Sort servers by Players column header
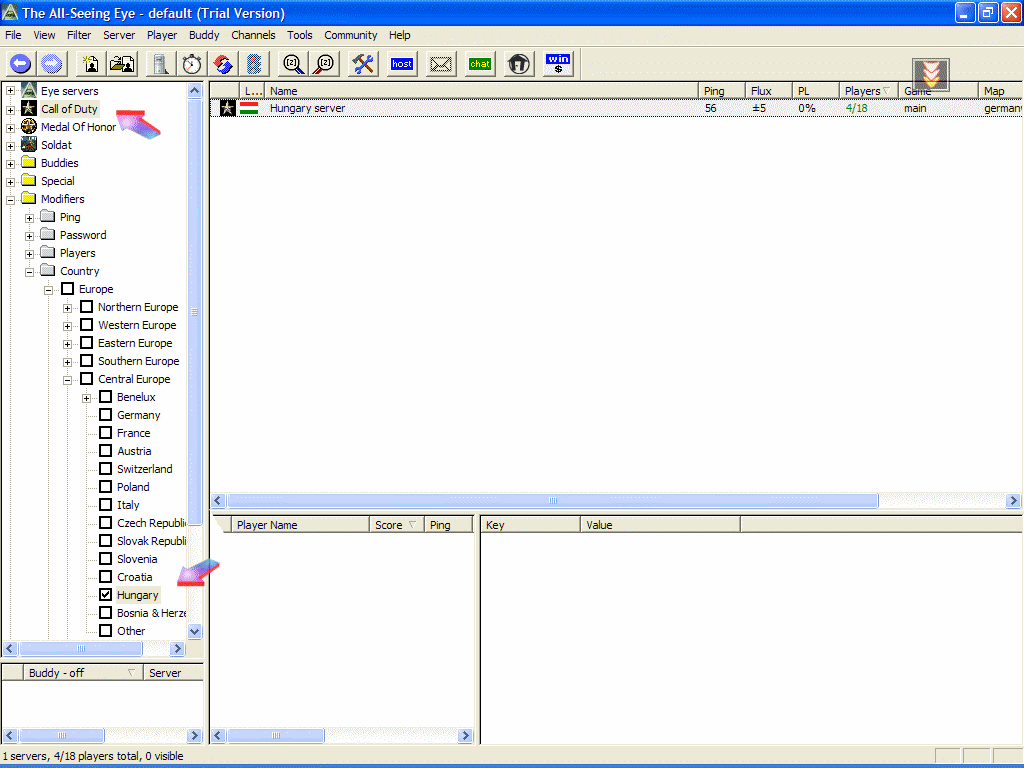 tap(869, 91)
